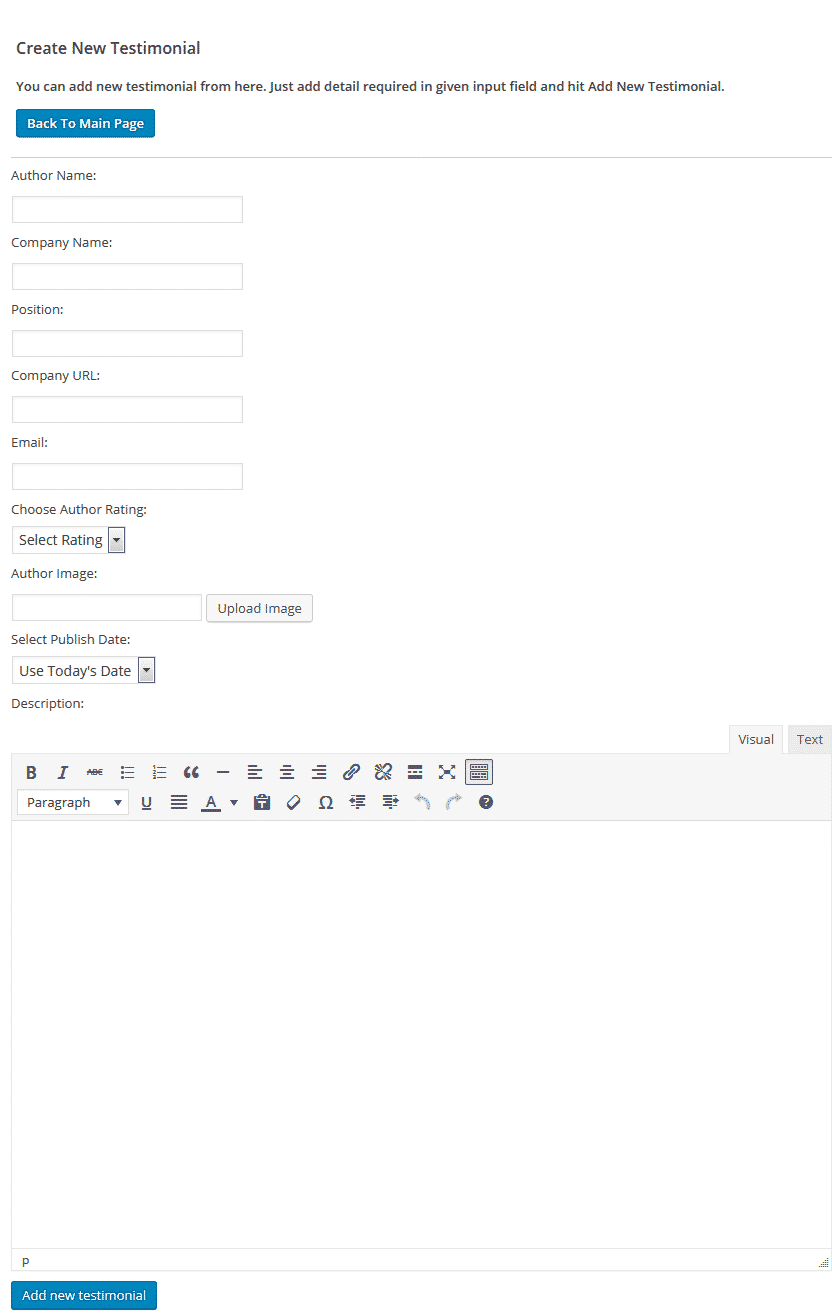Remove link with unlink icon
Screen dimensions: 832x1313
(x=383, y=772)
